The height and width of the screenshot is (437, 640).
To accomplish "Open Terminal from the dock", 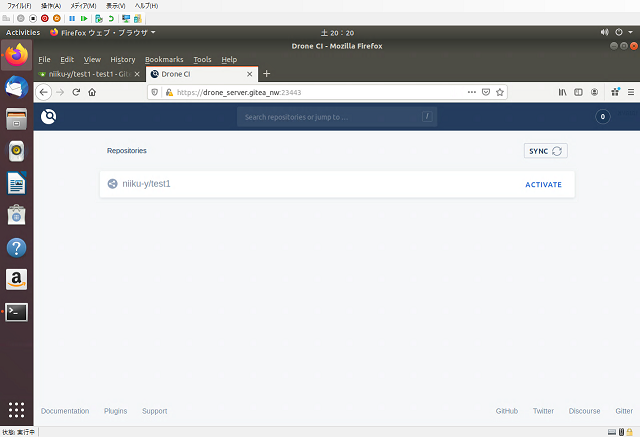I will click(16, 312).
